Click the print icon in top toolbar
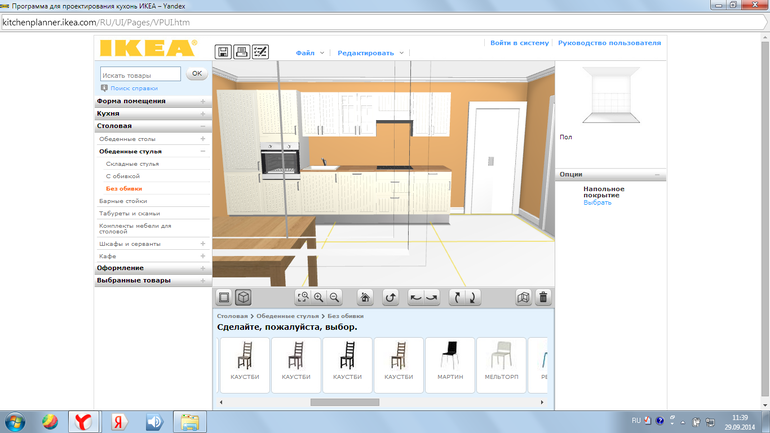This screenshot has height=433, width=770. tap(241, 52)
